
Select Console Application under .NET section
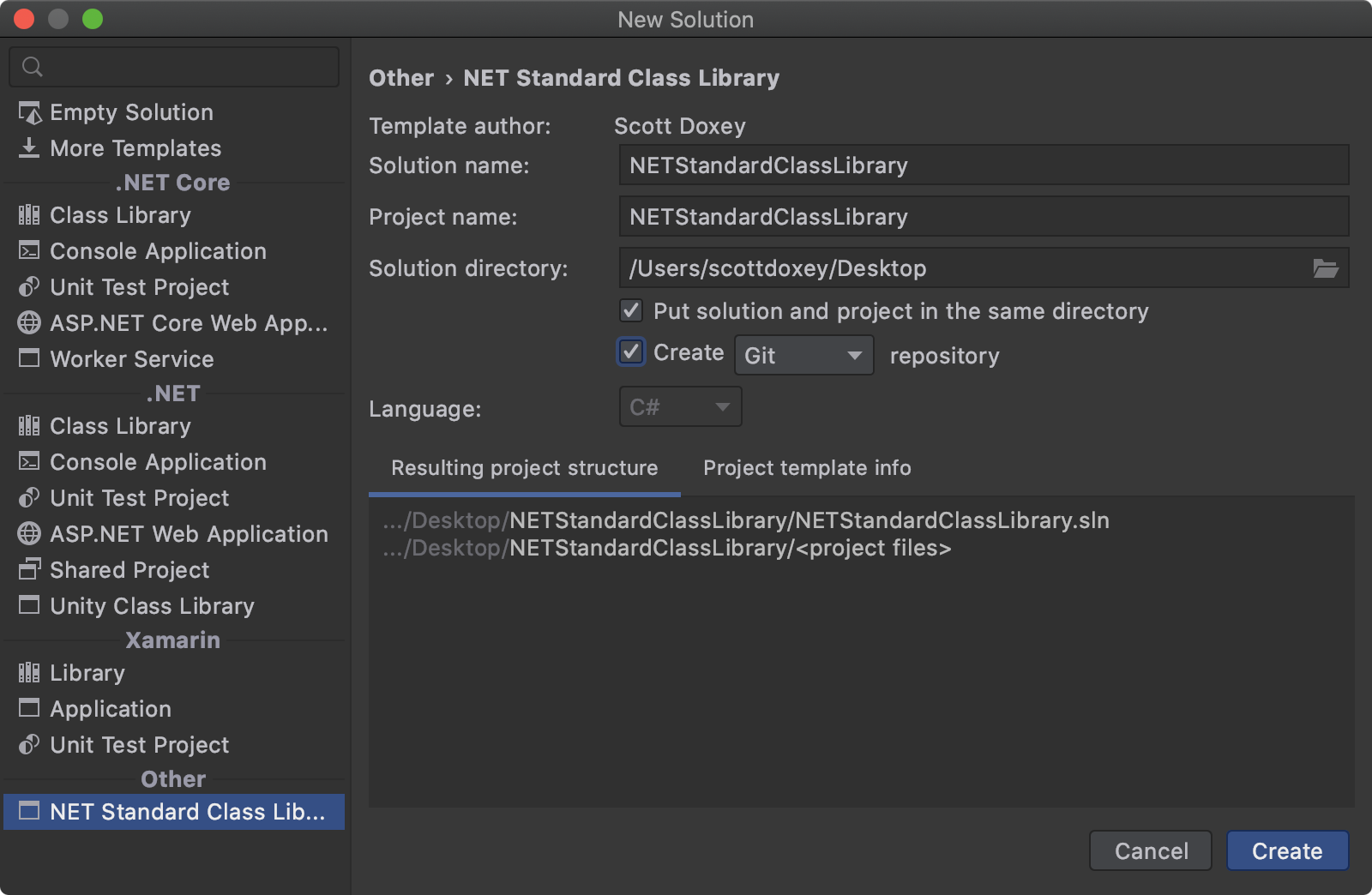tap(174, 462)
